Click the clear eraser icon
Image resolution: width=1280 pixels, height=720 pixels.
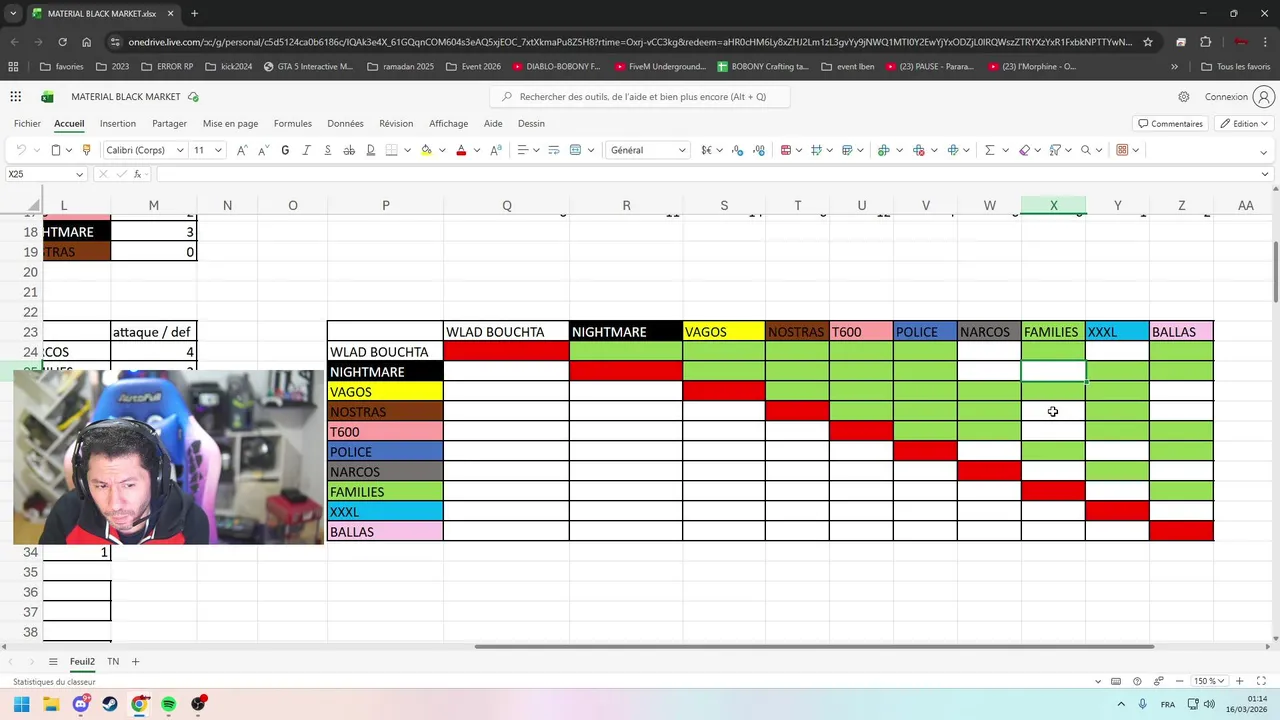pyautogui.click(x=1024, y=150)
